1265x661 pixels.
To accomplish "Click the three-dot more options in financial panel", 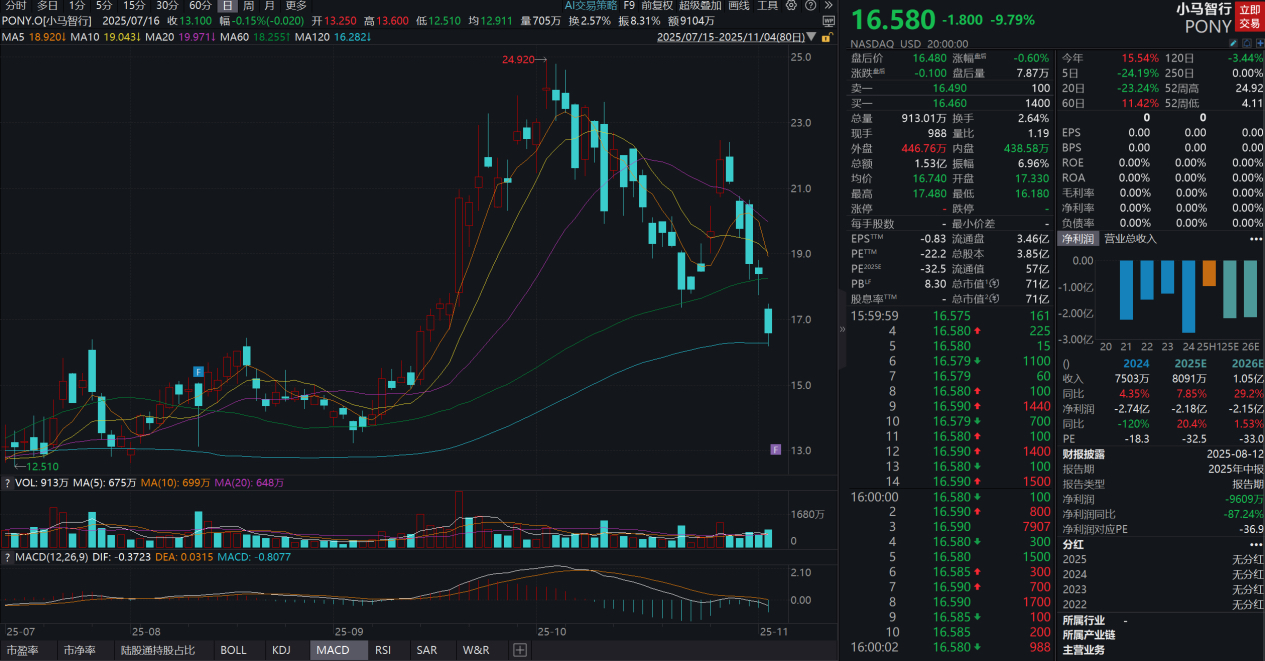I will pyautogui.click(x=1255, y=239).
